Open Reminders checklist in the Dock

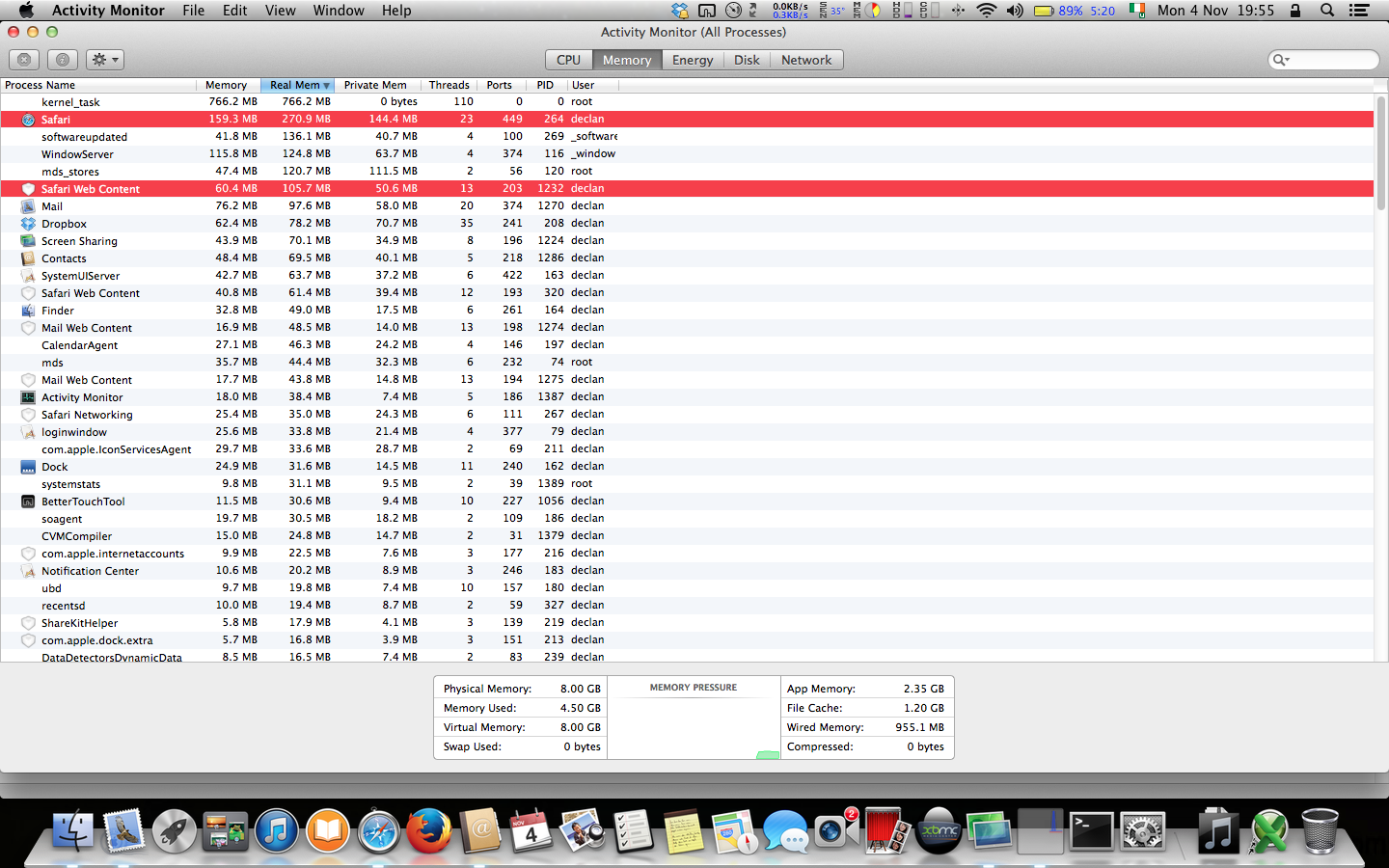coord(633,831)
